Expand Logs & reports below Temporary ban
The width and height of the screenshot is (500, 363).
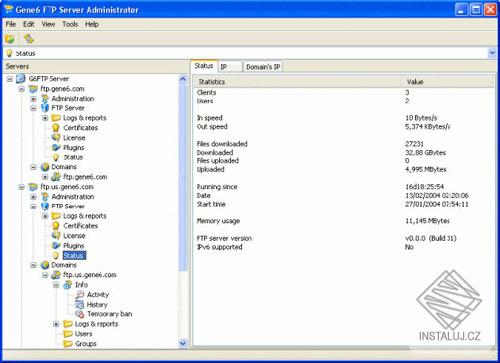pyautogui.click(x=56, y=324)
